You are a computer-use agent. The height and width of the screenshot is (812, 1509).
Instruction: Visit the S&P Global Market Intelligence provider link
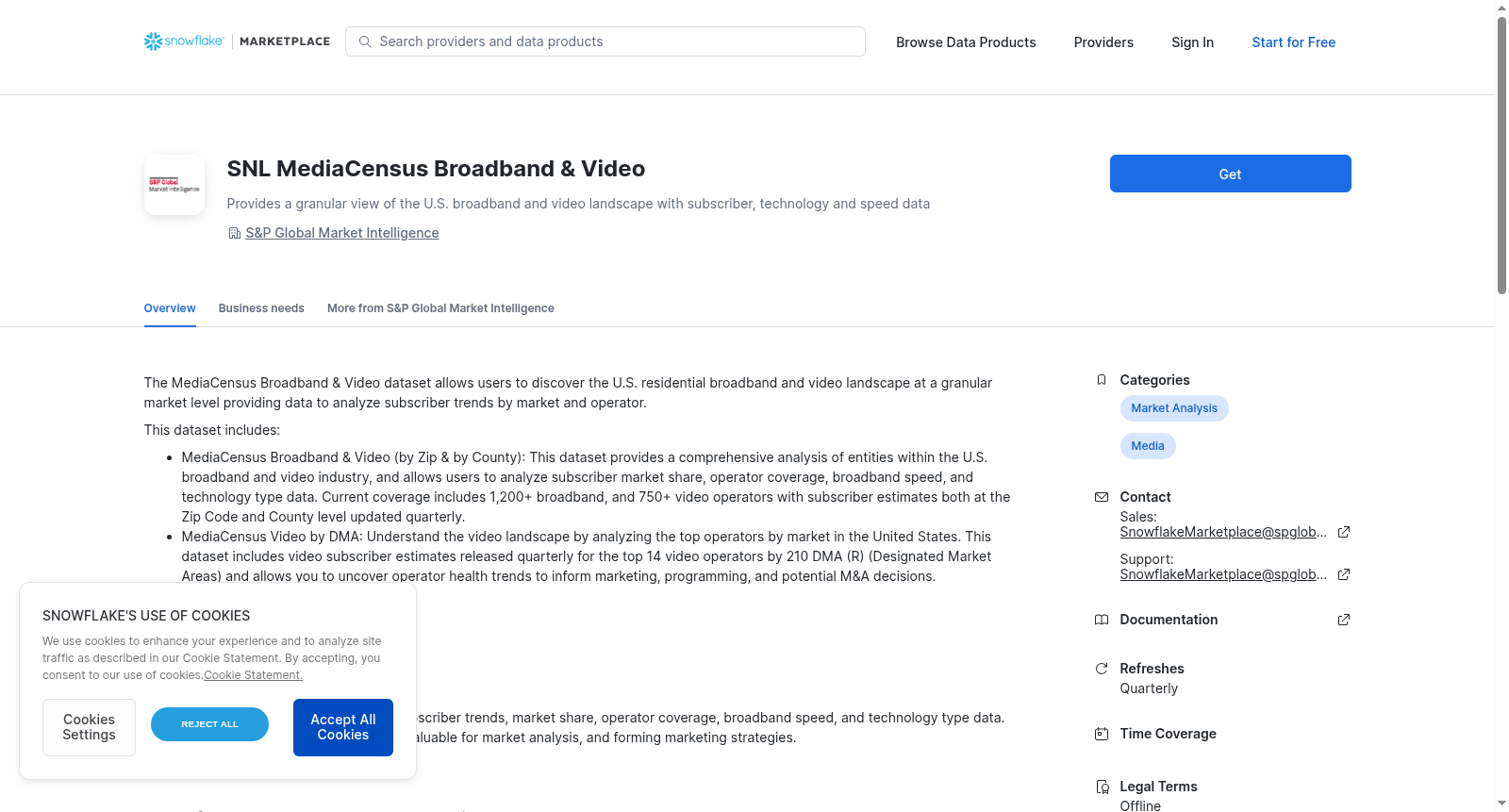[342, 233]
